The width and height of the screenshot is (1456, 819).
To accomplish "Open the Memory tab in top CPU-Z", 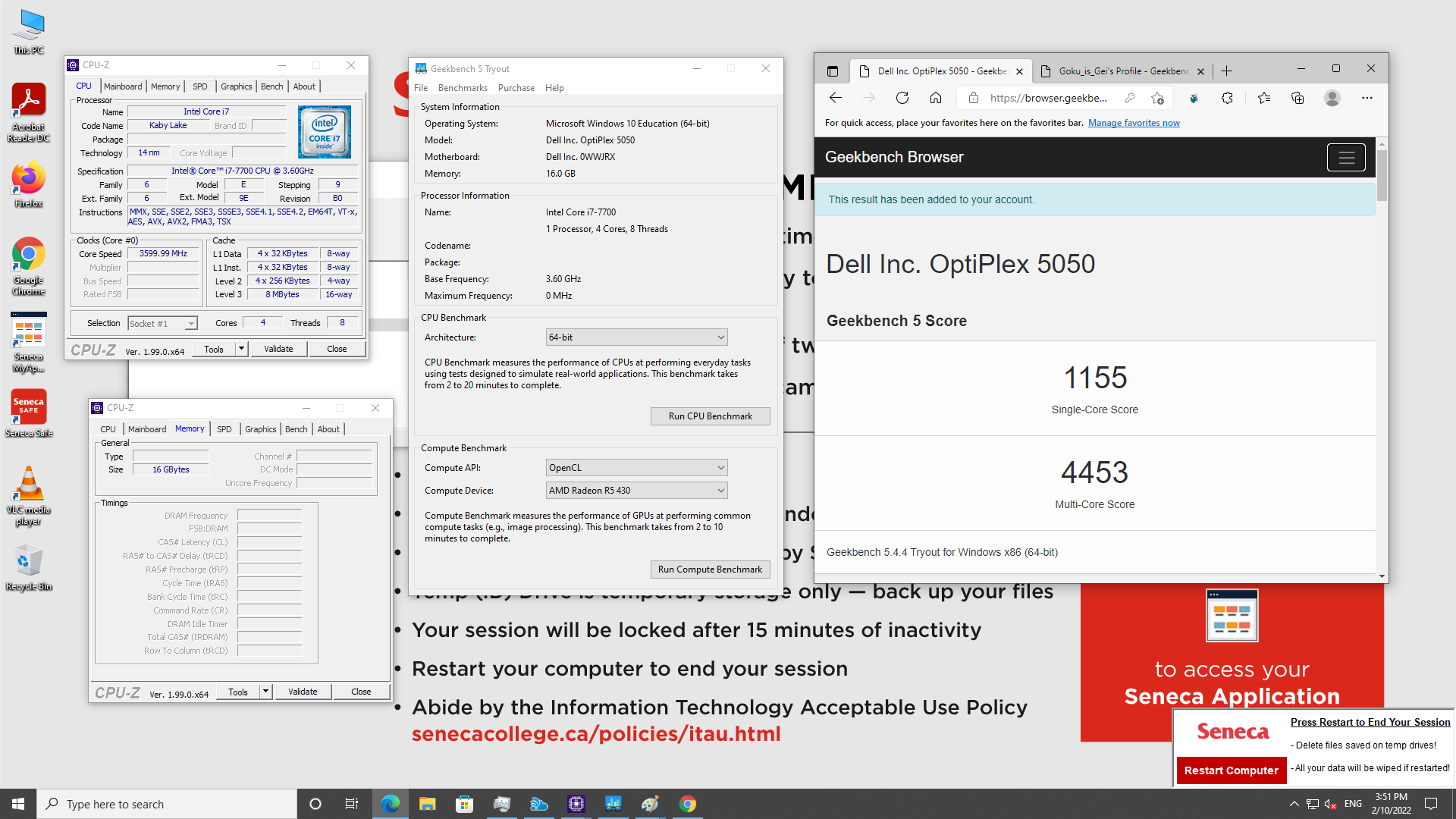I will (x=165, y=86).
